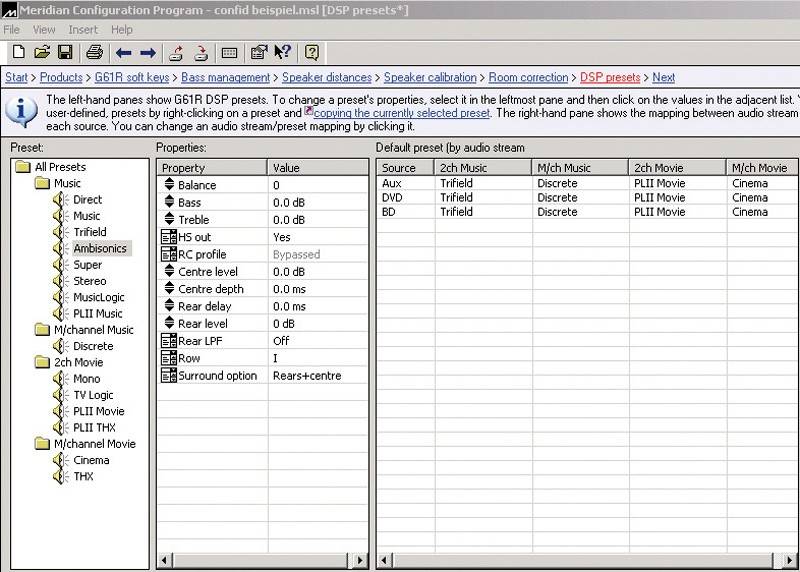Viewport: 800px width, 572px height.
Task: Click the HS out list icon
Action: 169,237
